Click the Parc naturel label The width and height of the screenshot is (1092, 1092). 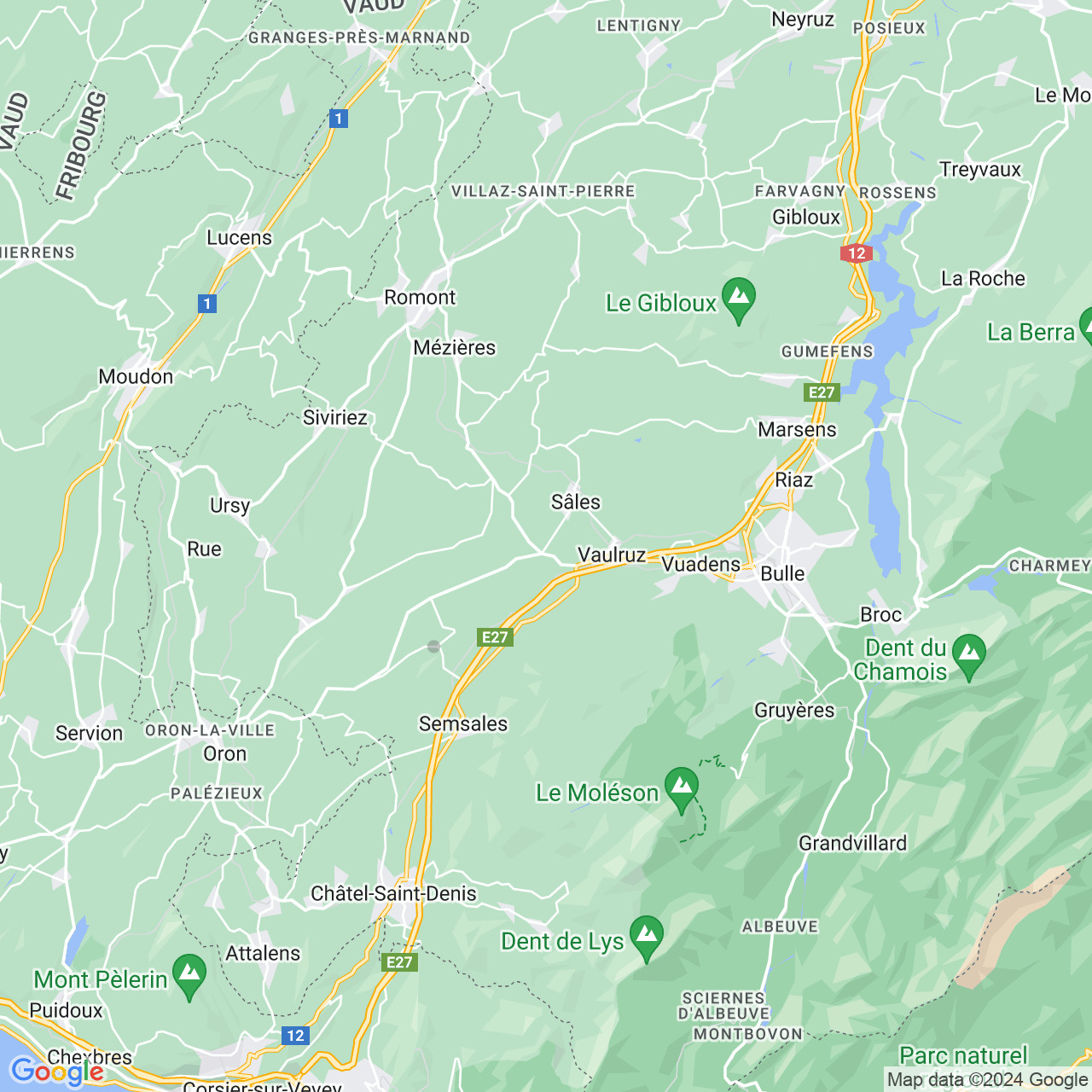[964, 1055]
